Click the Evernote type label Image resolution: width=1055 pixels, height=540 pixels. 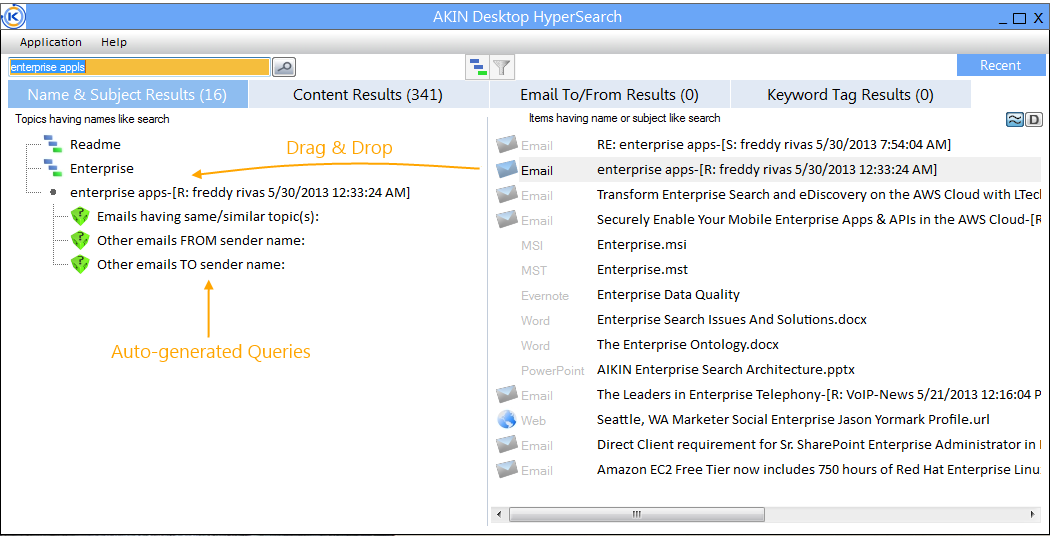click(x=544, y=296)
